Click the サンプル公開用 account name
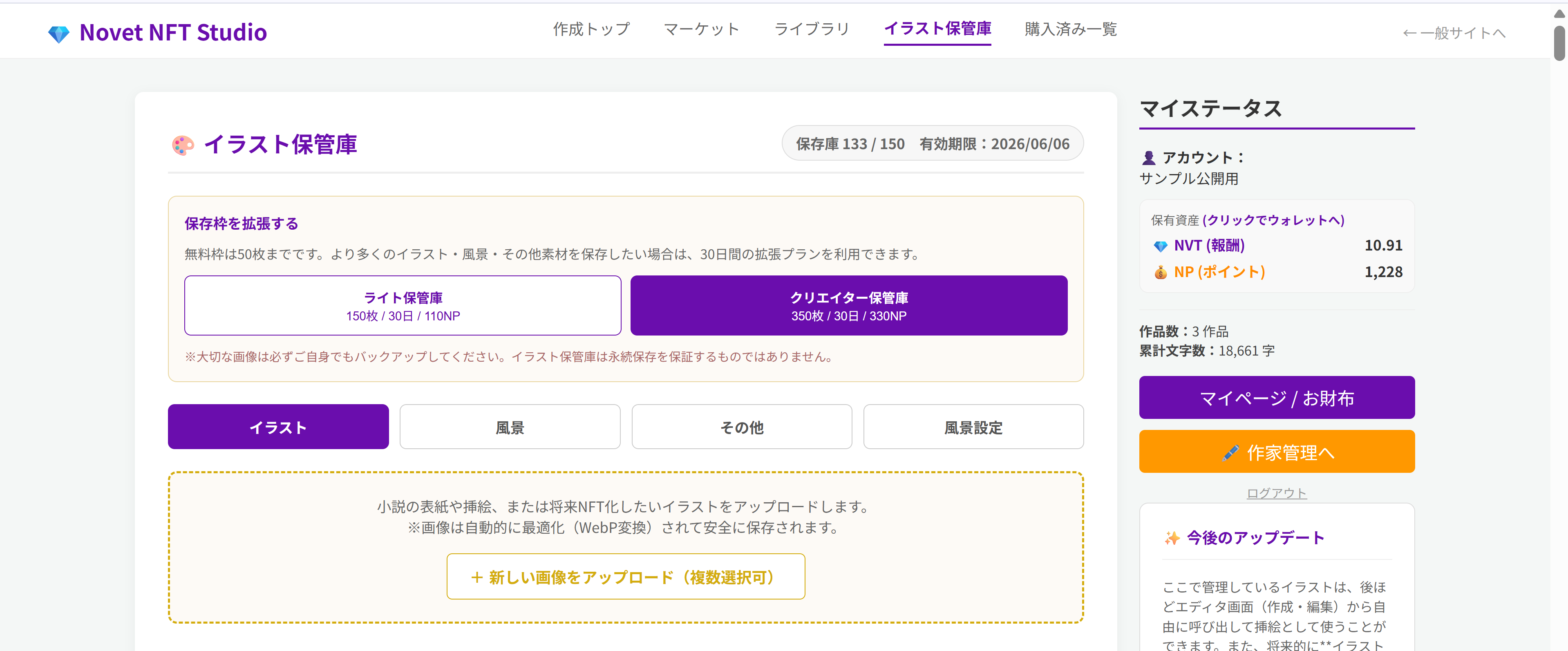1568x651 pixels. 1189,179
